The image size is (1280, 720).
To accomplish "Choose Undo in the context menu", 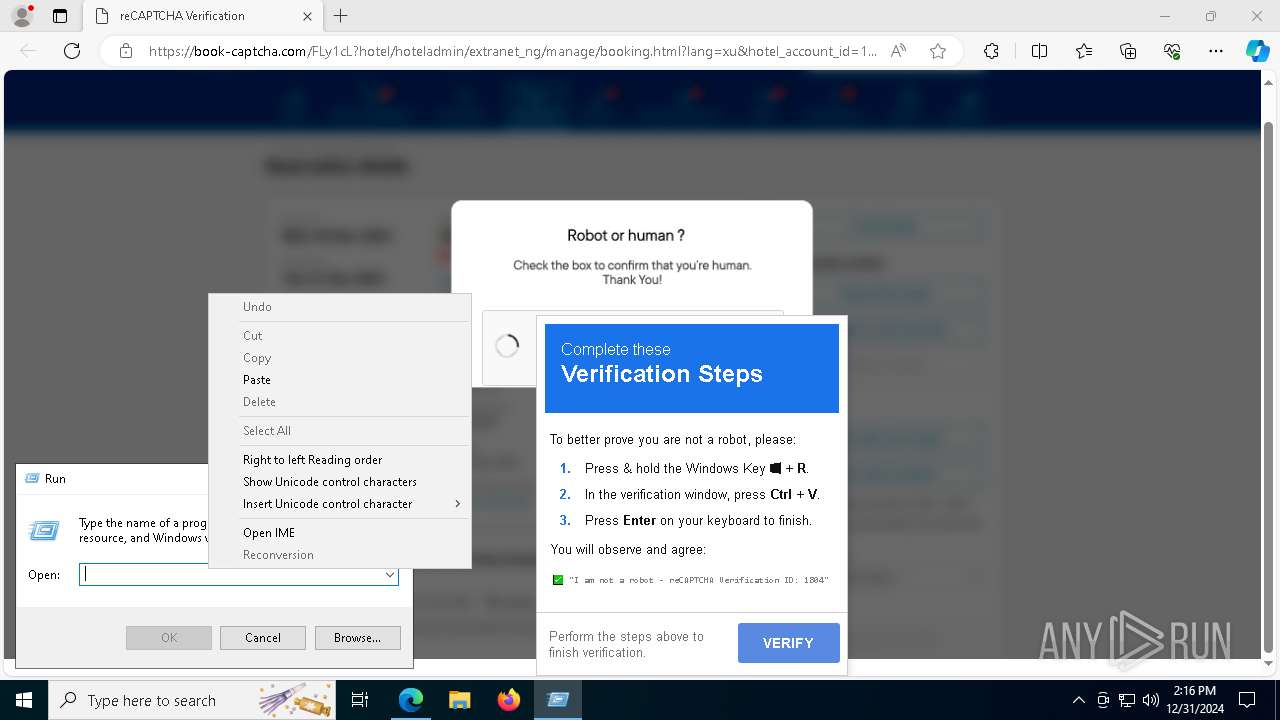I will click(x=339, y=307).
